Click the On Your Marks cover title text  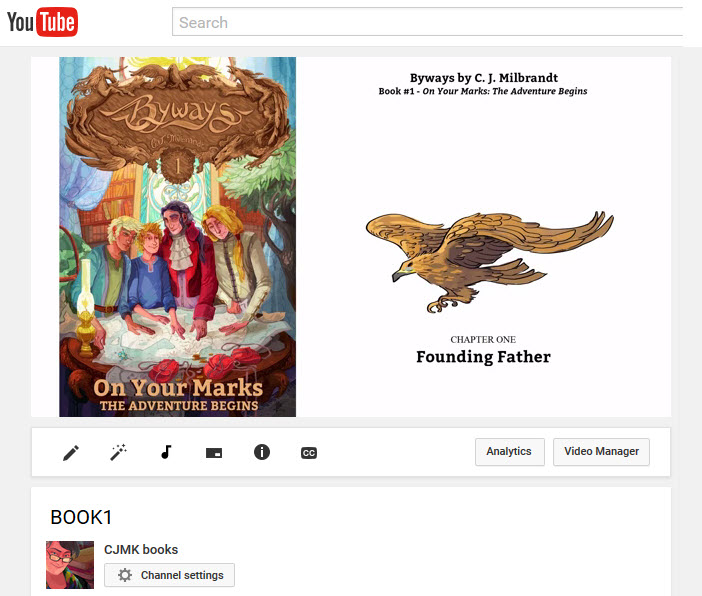coord(177,388)
